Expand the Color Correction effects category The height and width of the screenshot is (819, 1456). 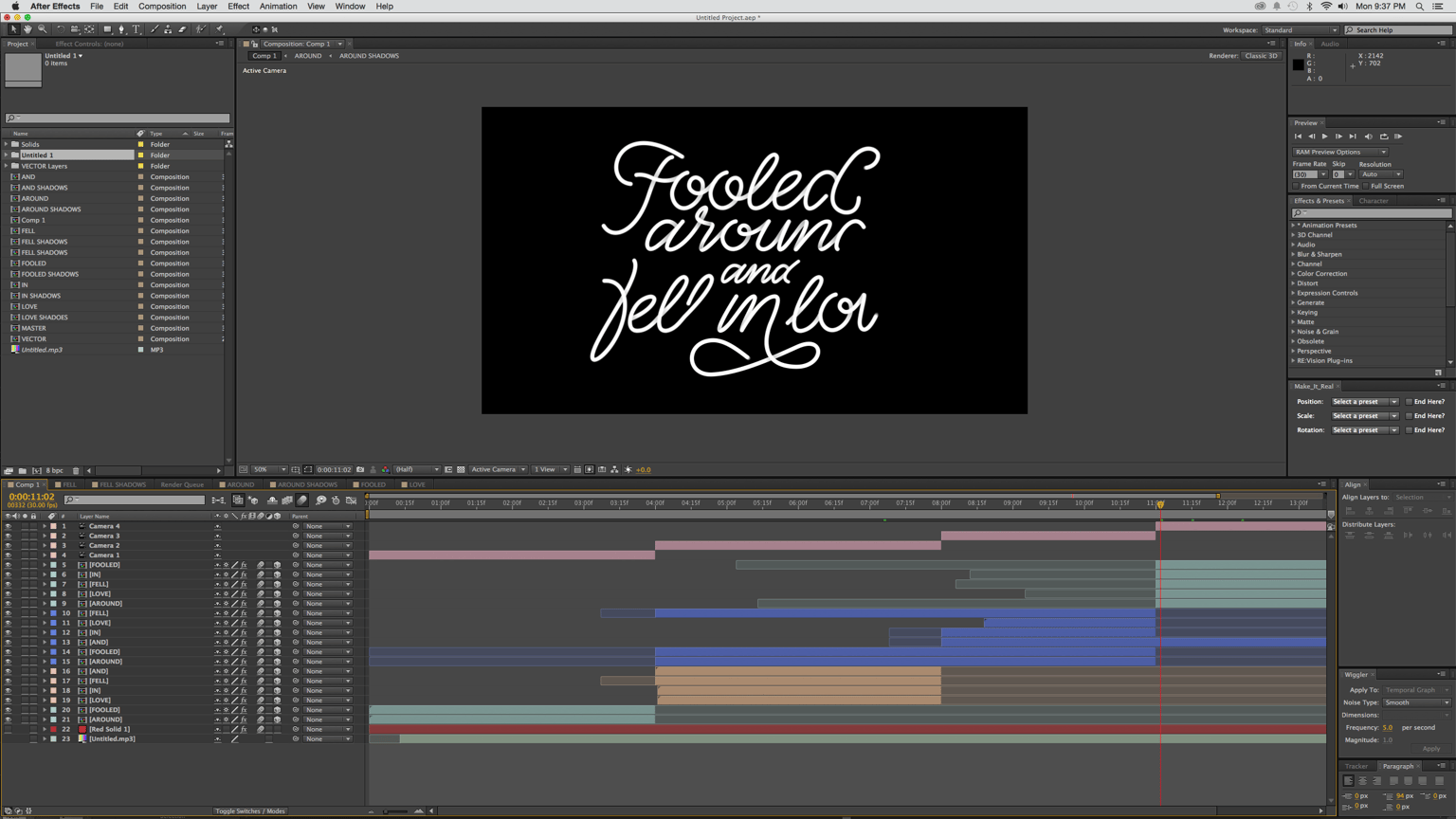coord(1293,274)
